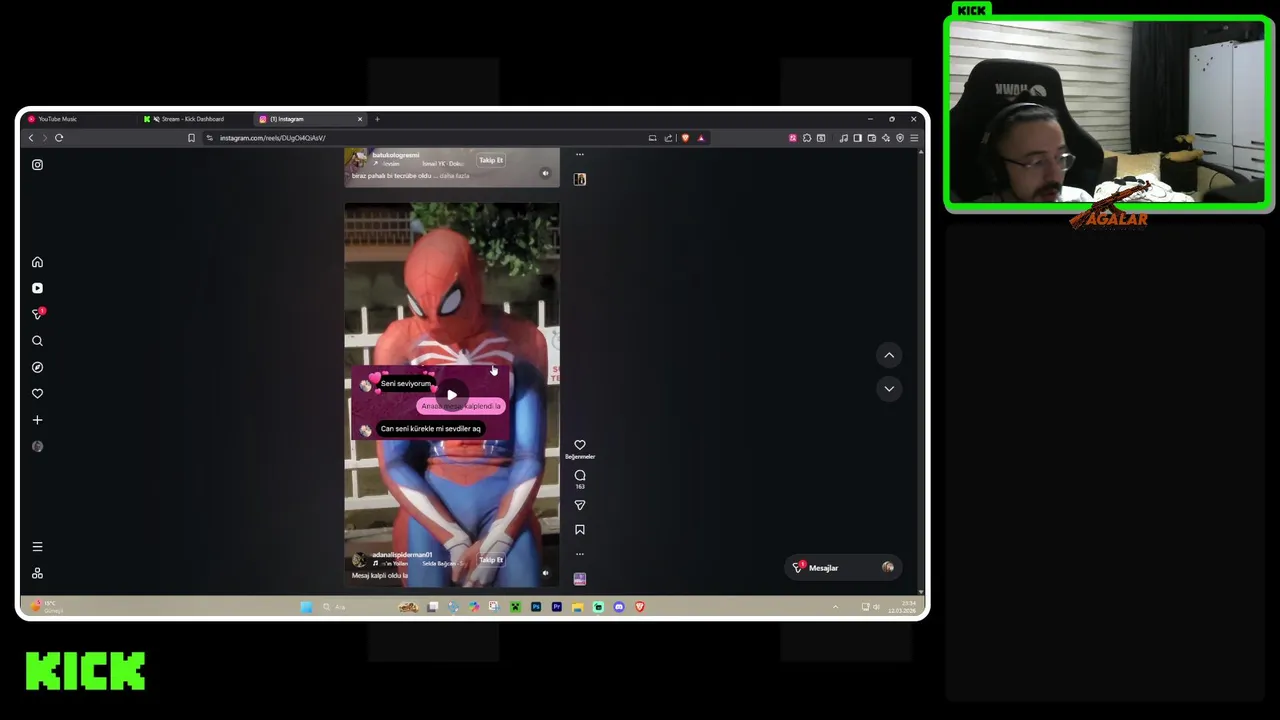Viewport: 1280px width, 720px height.
Task: Open adanalispiderman01 profile link
Action: tap(402, 555)
